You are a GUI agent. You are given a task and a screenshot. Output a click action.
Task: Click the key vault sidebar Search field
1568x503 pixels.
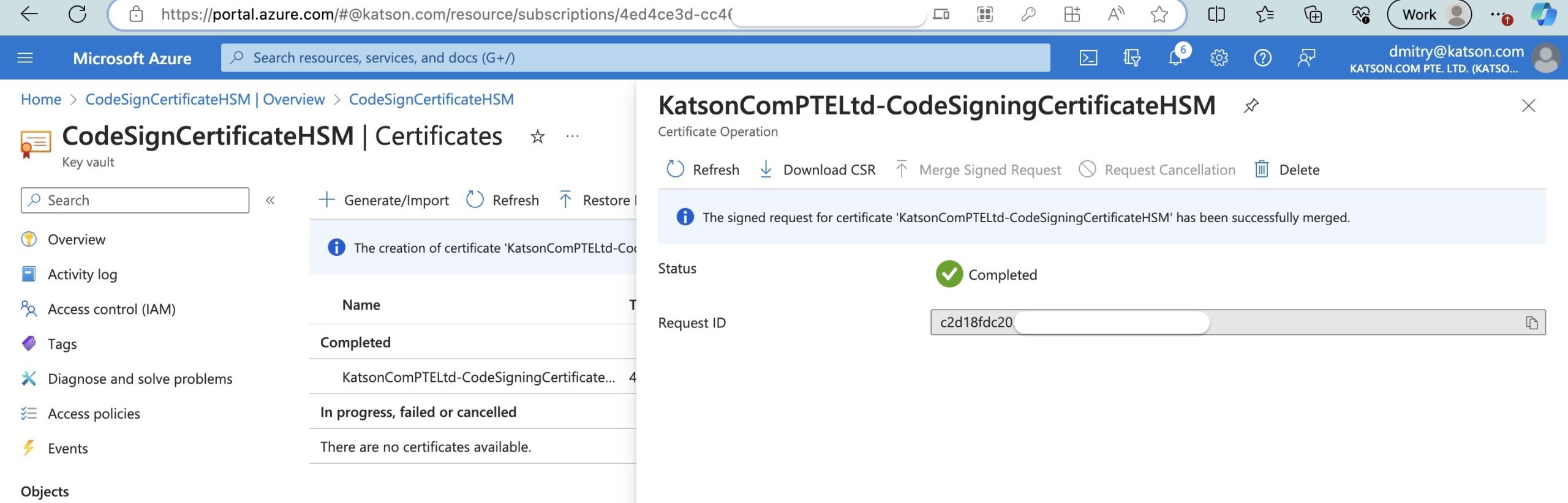135,200
